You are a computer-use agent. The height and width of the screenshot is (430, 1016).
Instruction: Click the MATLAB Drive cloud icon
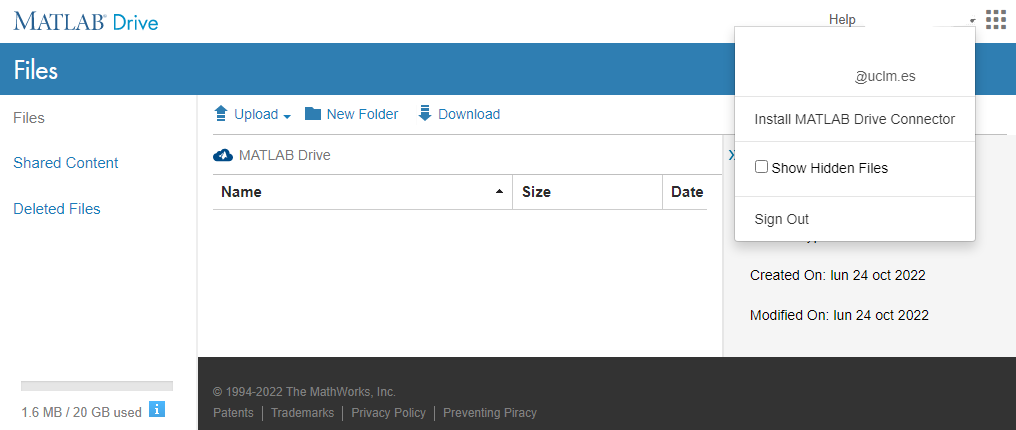tap(223, 155)
